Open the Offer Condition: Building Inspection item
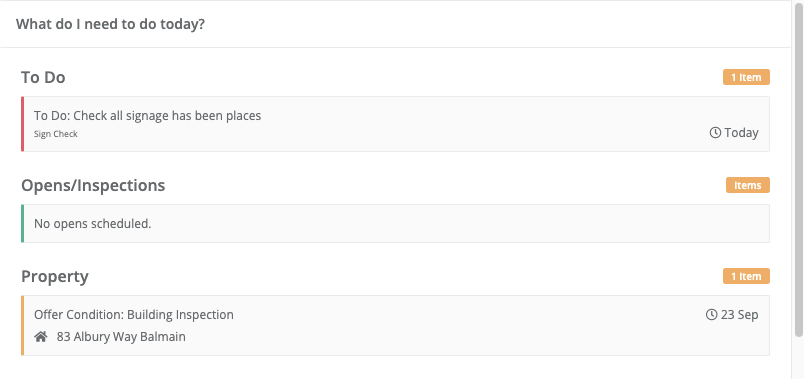Screen dimensions: 804x379 pyautogui.click(x=395, y=325)
